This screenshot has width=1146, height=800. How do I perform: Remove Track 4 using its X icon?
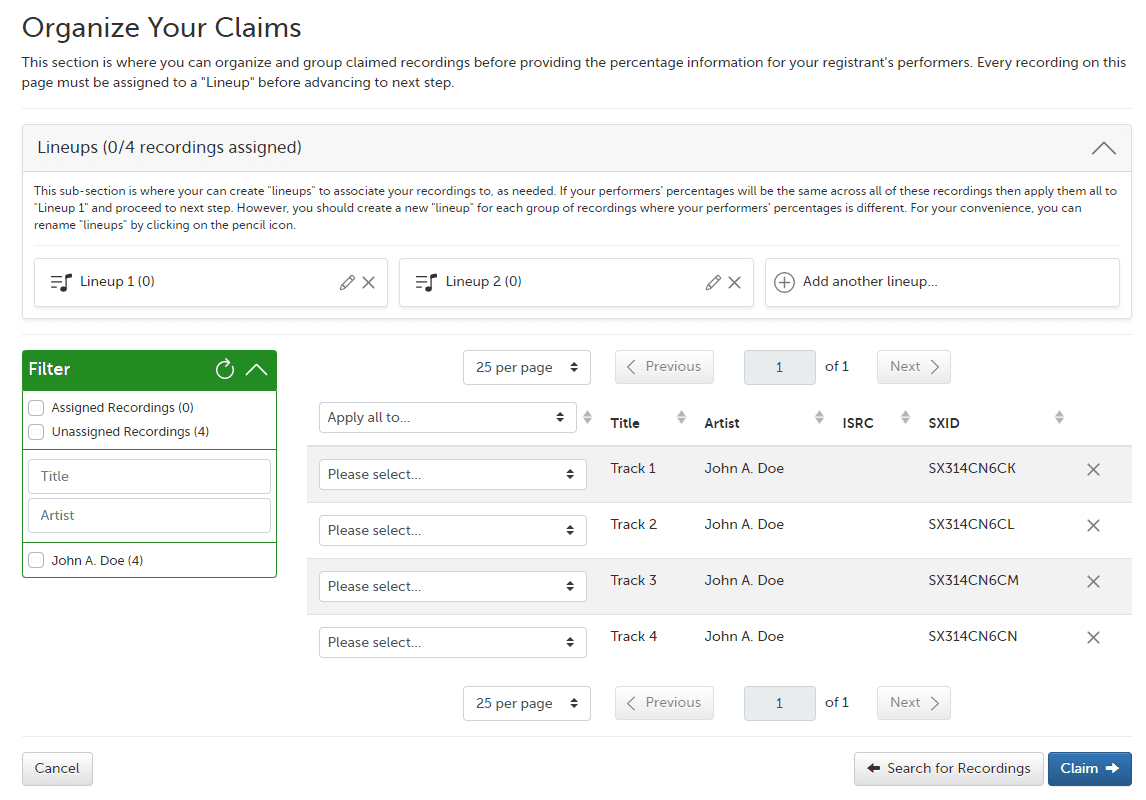(1093, 637)
